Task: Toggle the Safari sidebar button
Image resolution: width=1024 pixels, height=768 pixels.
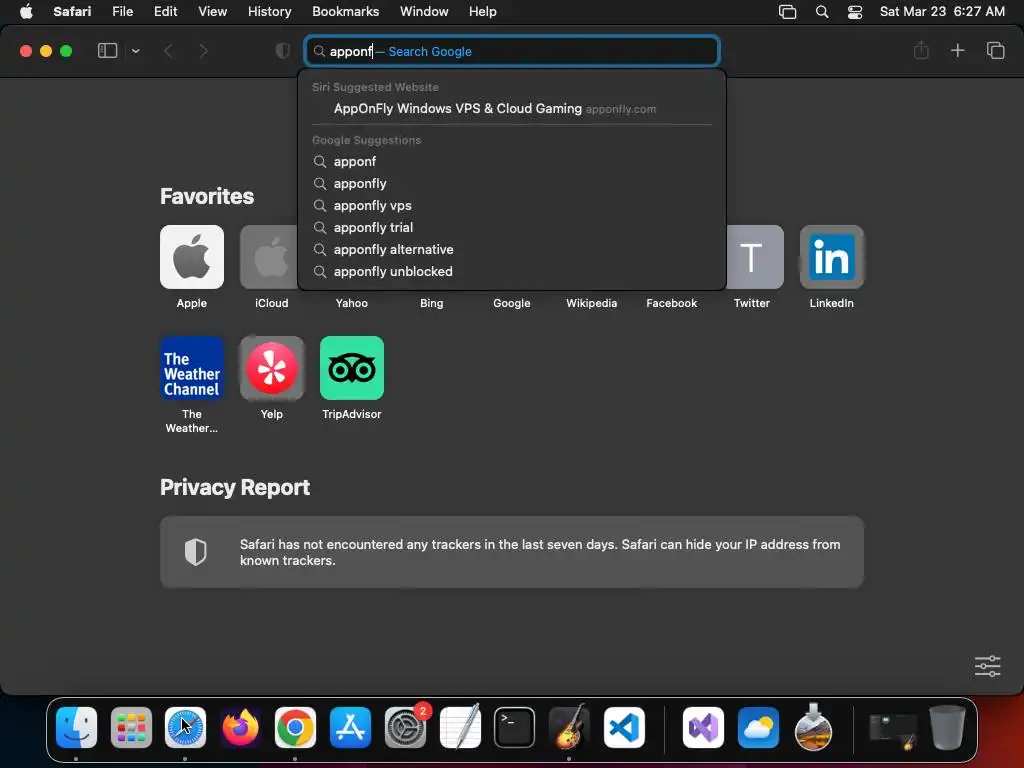Action: (107, 51)
